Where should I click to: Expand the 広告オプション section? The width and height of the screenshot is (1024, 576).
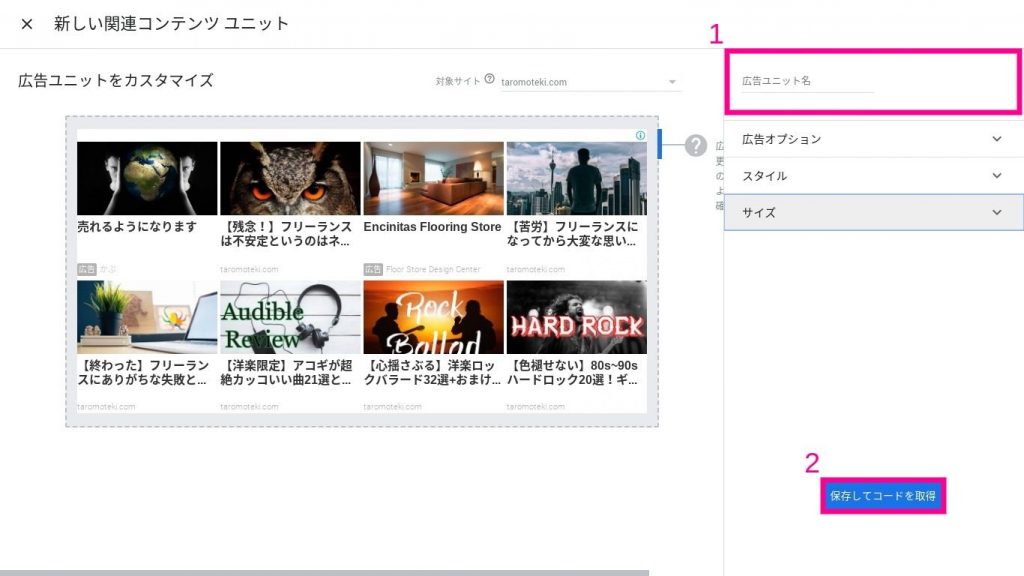[x=873, y=139]
